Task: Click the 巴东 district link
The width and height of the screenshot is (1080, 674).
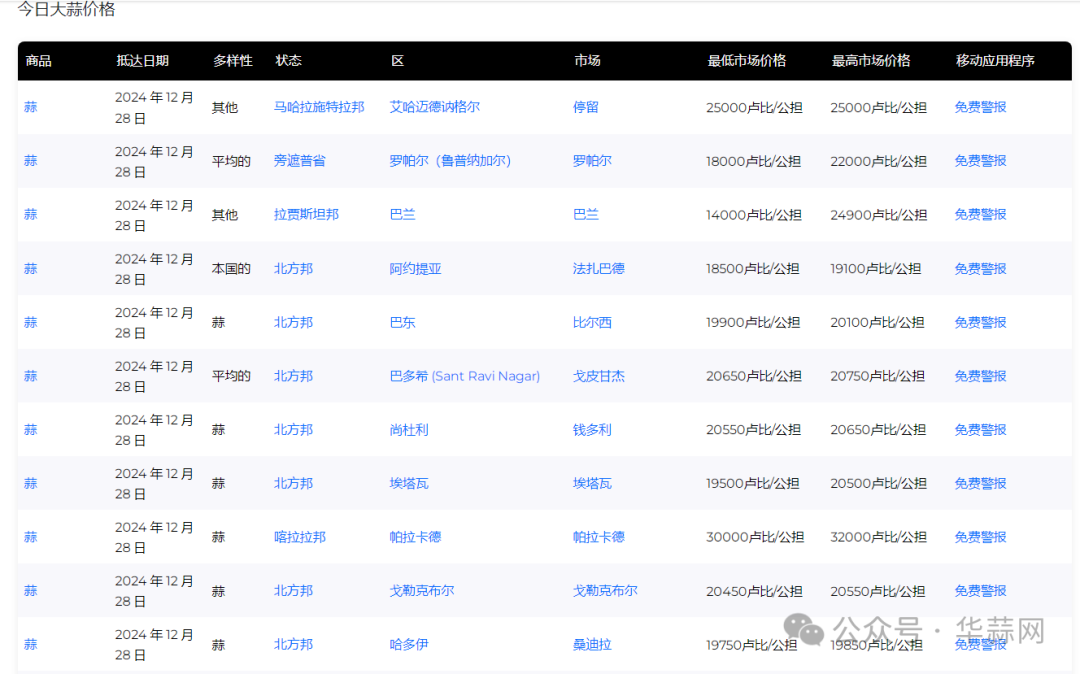Action: point(402,322)
